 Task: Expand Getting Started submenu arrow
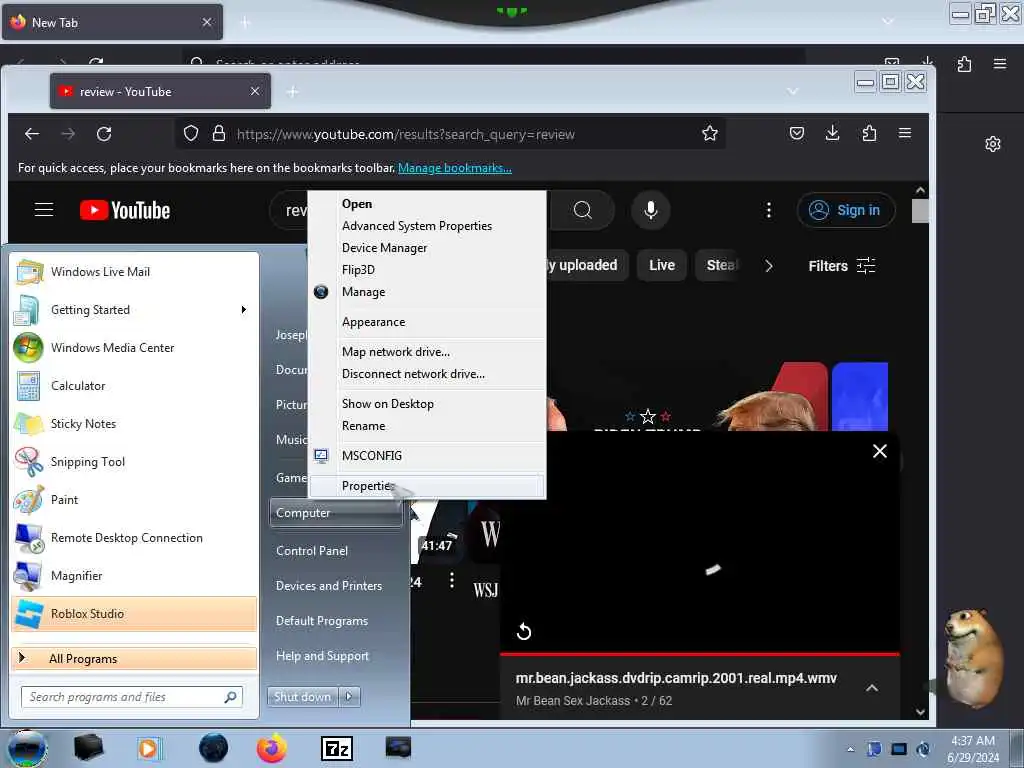pos(244,310)
